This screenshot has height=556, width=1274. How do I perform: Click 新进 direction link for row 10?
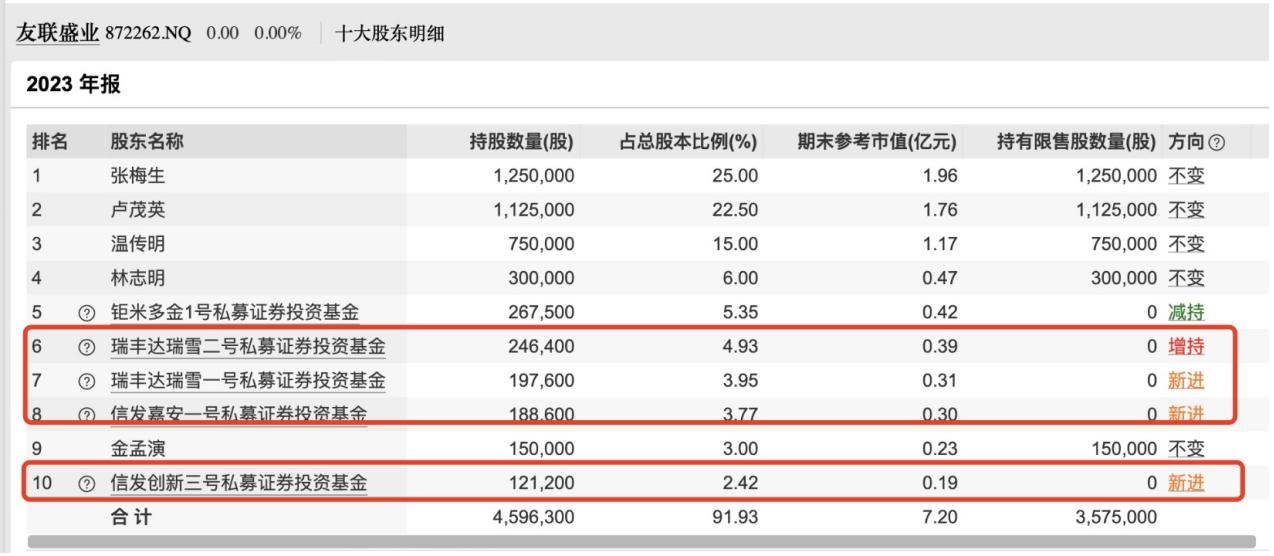pyautogui.click(x=1186, y=484)
